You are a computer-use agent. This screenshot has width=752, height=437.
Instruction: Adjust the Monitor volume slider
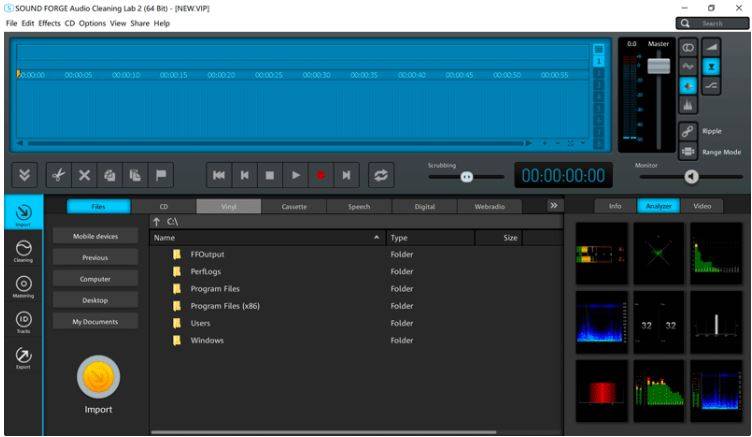pos(691,177)
